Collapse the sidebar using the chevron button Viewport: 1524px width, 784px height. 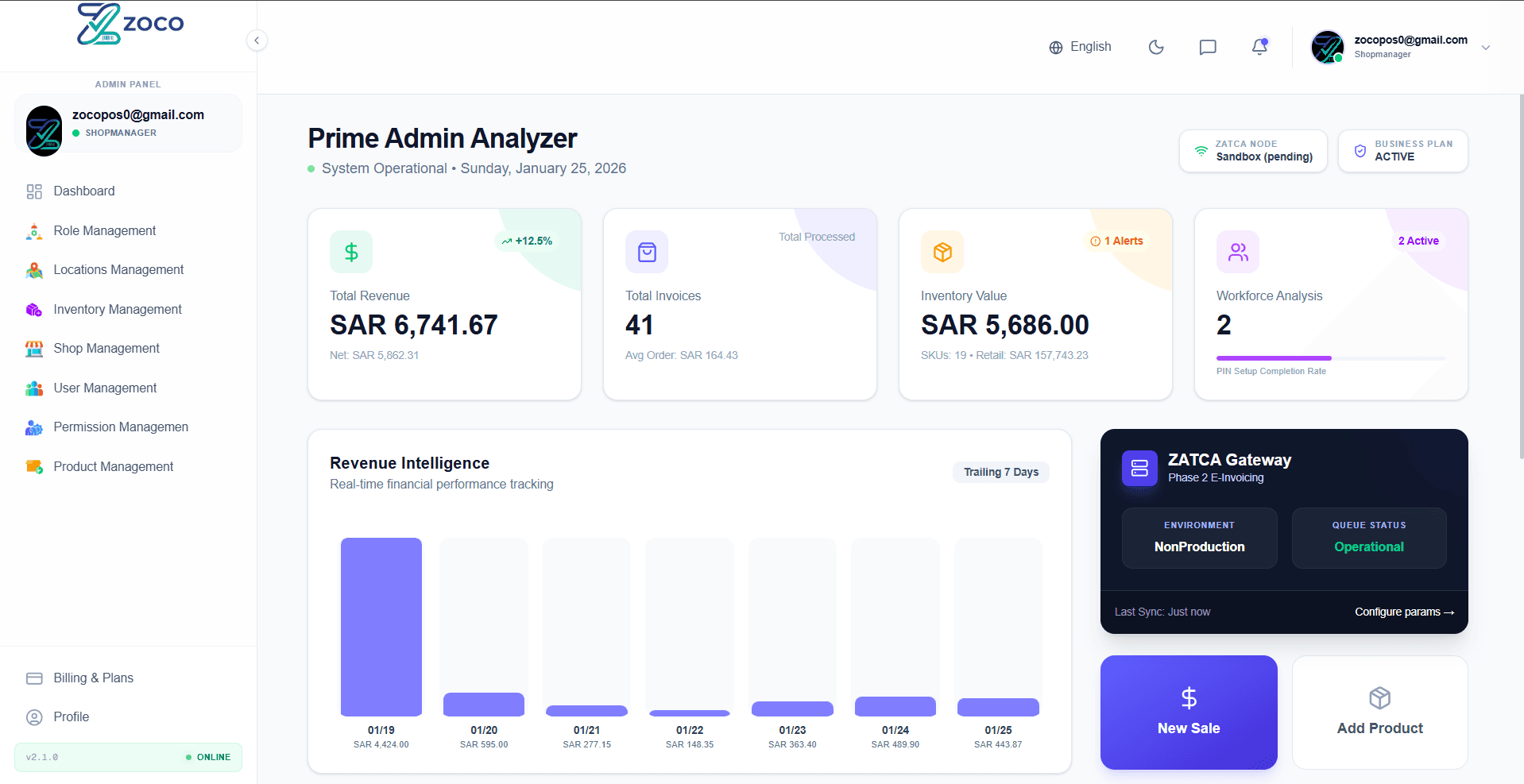(x=257, y=41)
